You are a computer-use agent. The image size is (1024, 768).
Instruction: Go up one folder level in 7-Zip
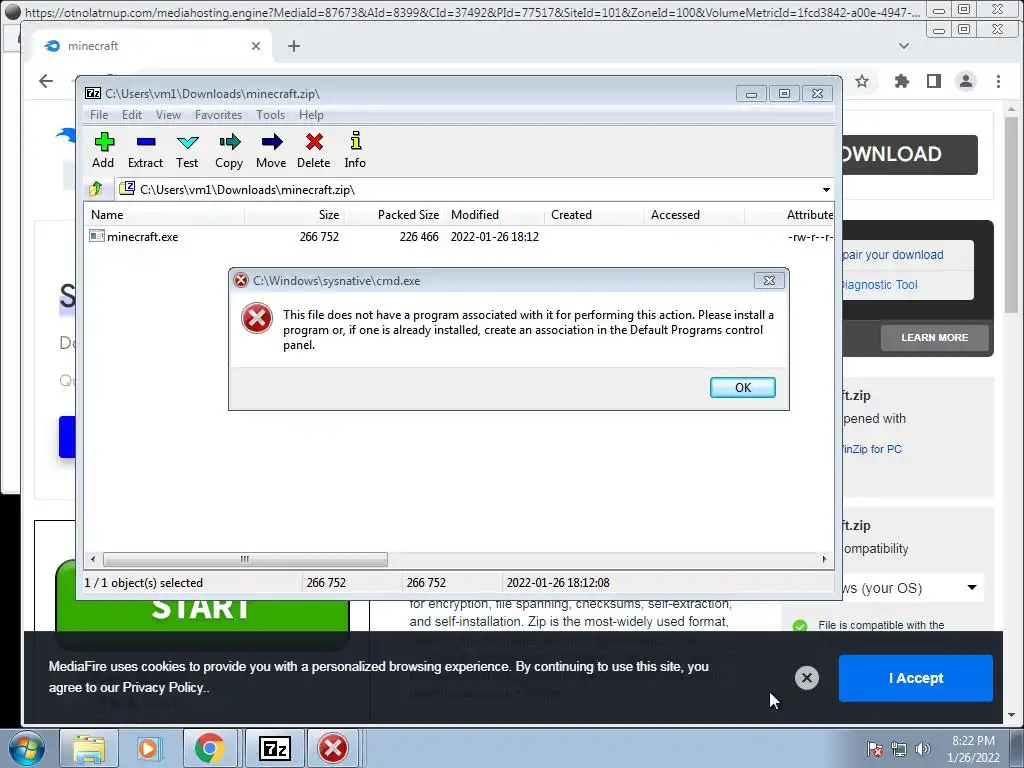96,189
